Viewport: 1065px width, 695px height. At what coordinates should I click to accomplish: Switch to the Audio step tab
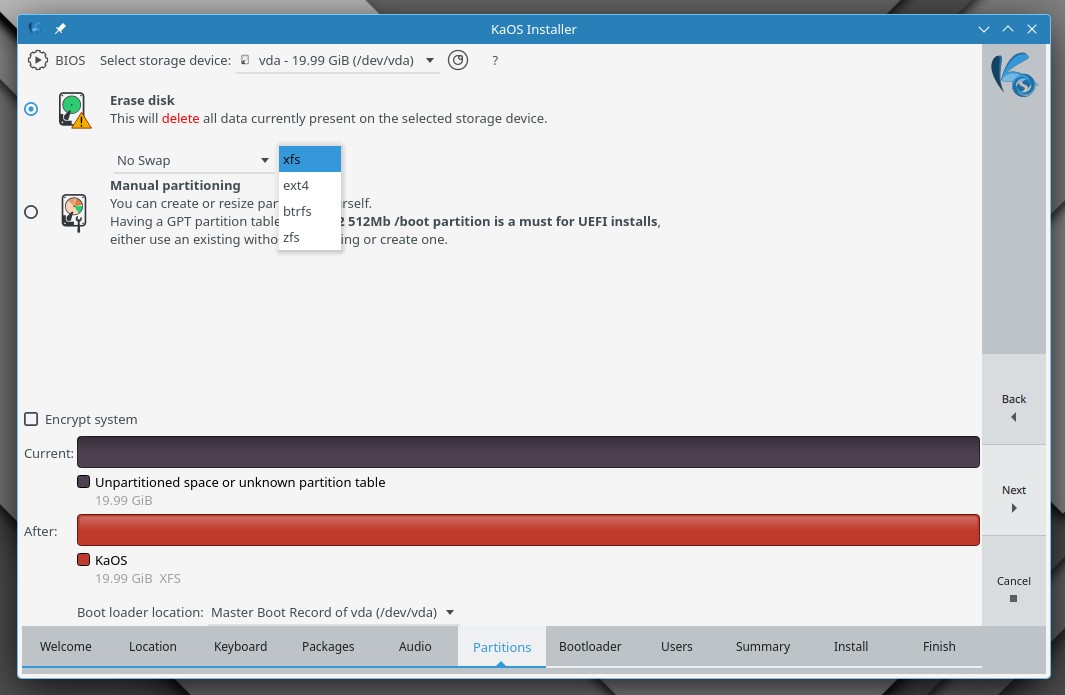coord(415,647)
